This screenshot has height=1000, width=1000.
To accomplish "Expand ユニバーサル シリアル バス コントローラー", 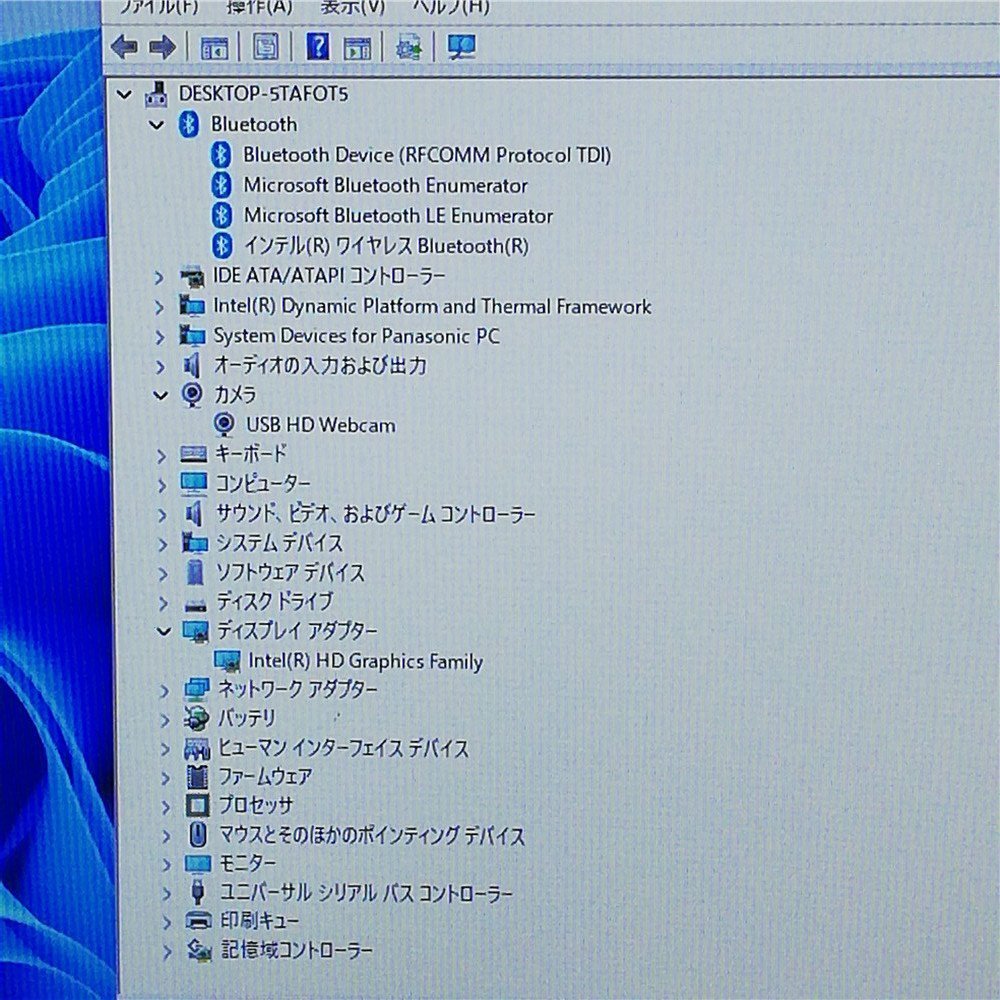I will pos(167,894).
